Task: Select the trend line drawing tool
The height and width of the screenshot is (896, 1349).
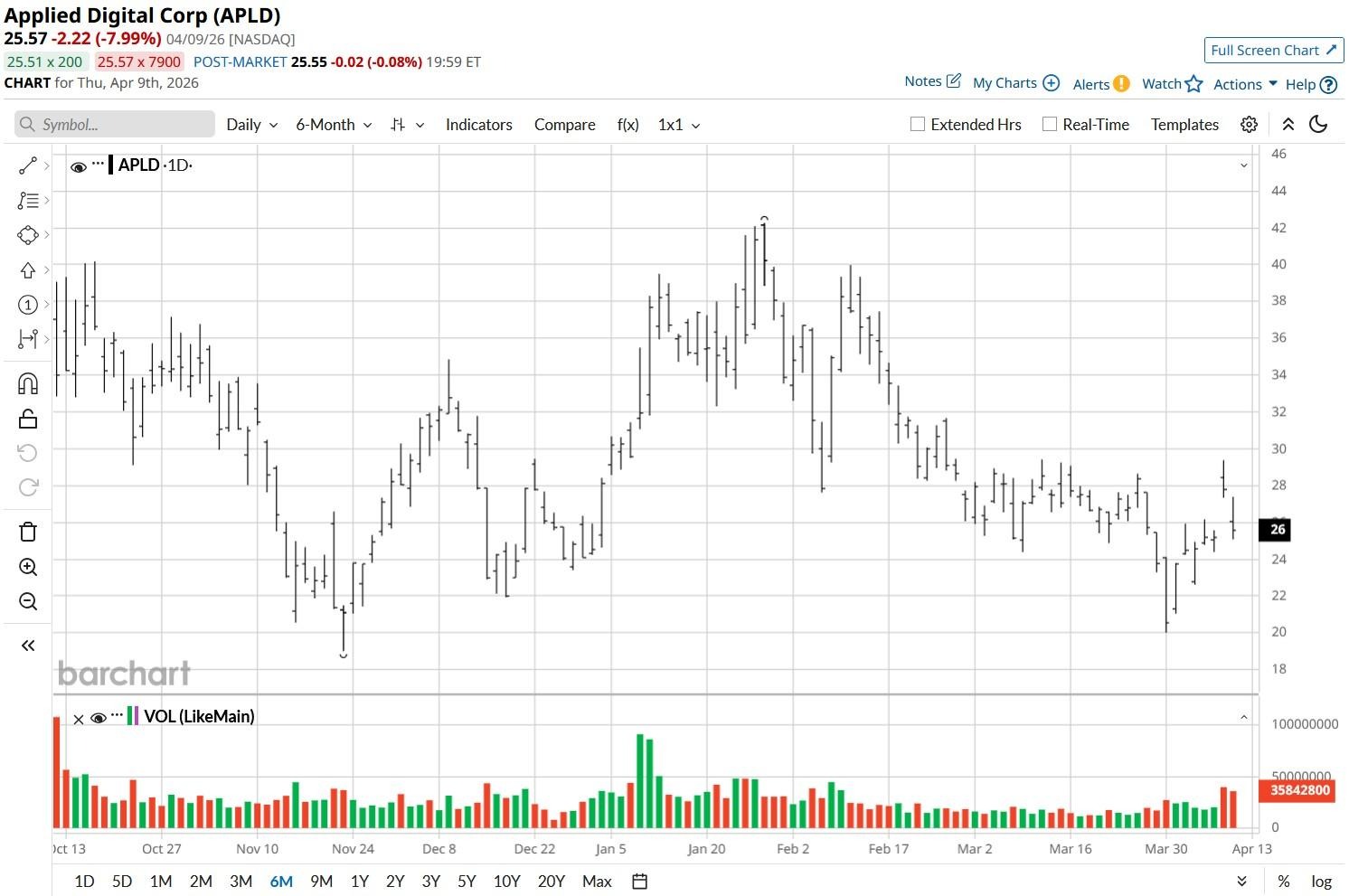Action: click(28, 165)
